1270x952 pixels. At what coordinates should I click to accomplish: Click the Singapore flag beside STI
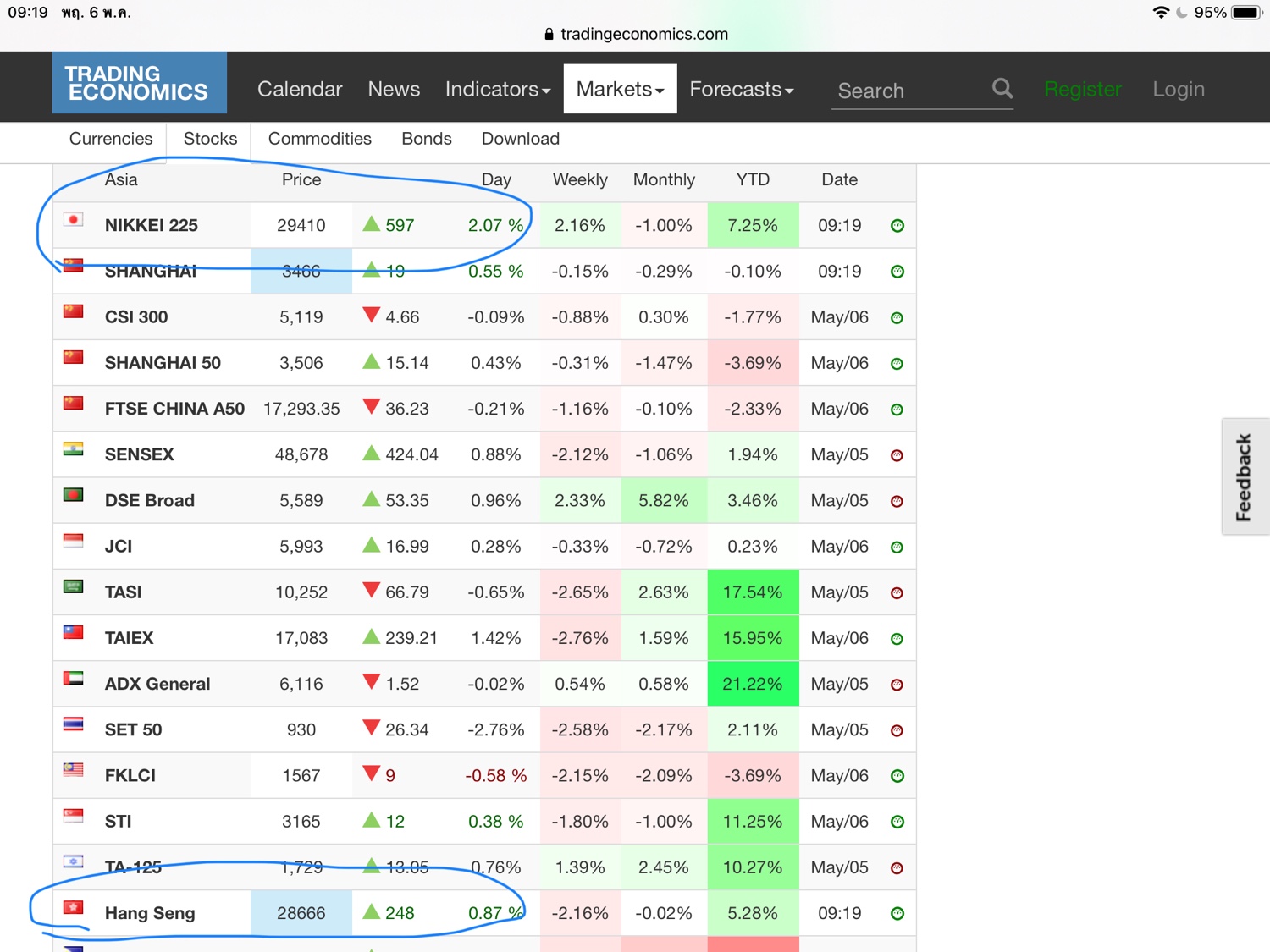[74, 816]
